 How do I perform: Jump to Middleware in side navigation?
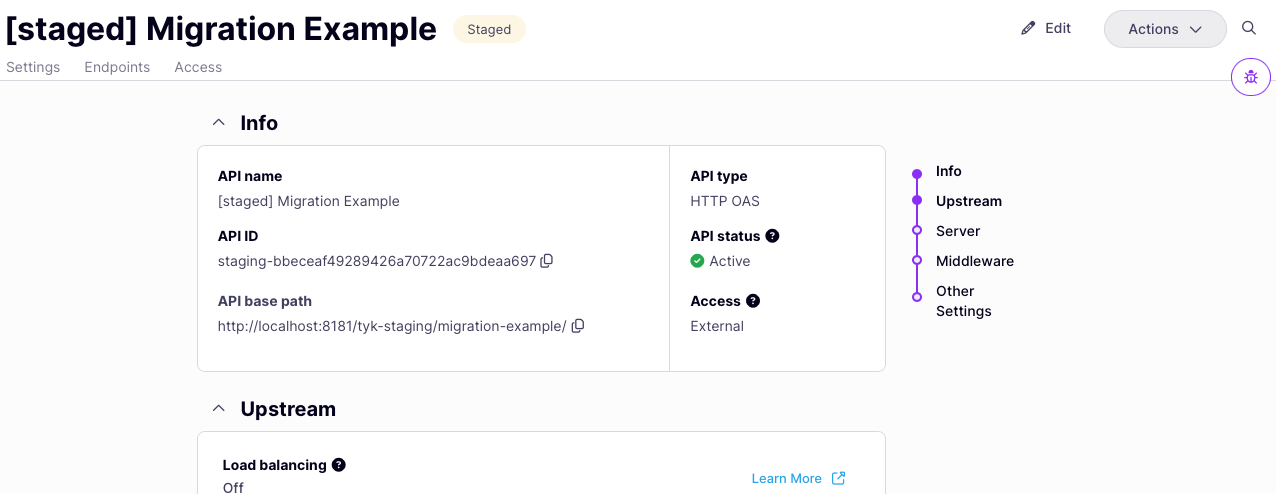point(974,261)
